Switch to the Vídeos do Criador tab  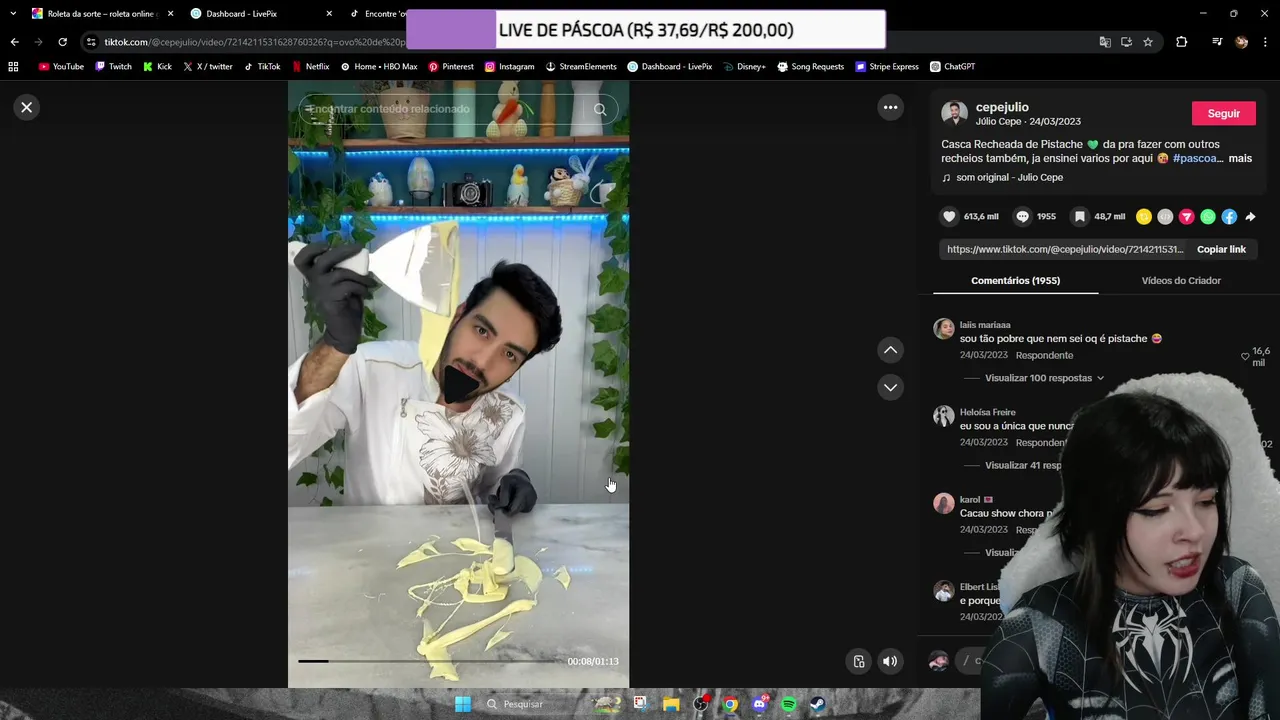pyautogui.click(x=1181, y=280)
